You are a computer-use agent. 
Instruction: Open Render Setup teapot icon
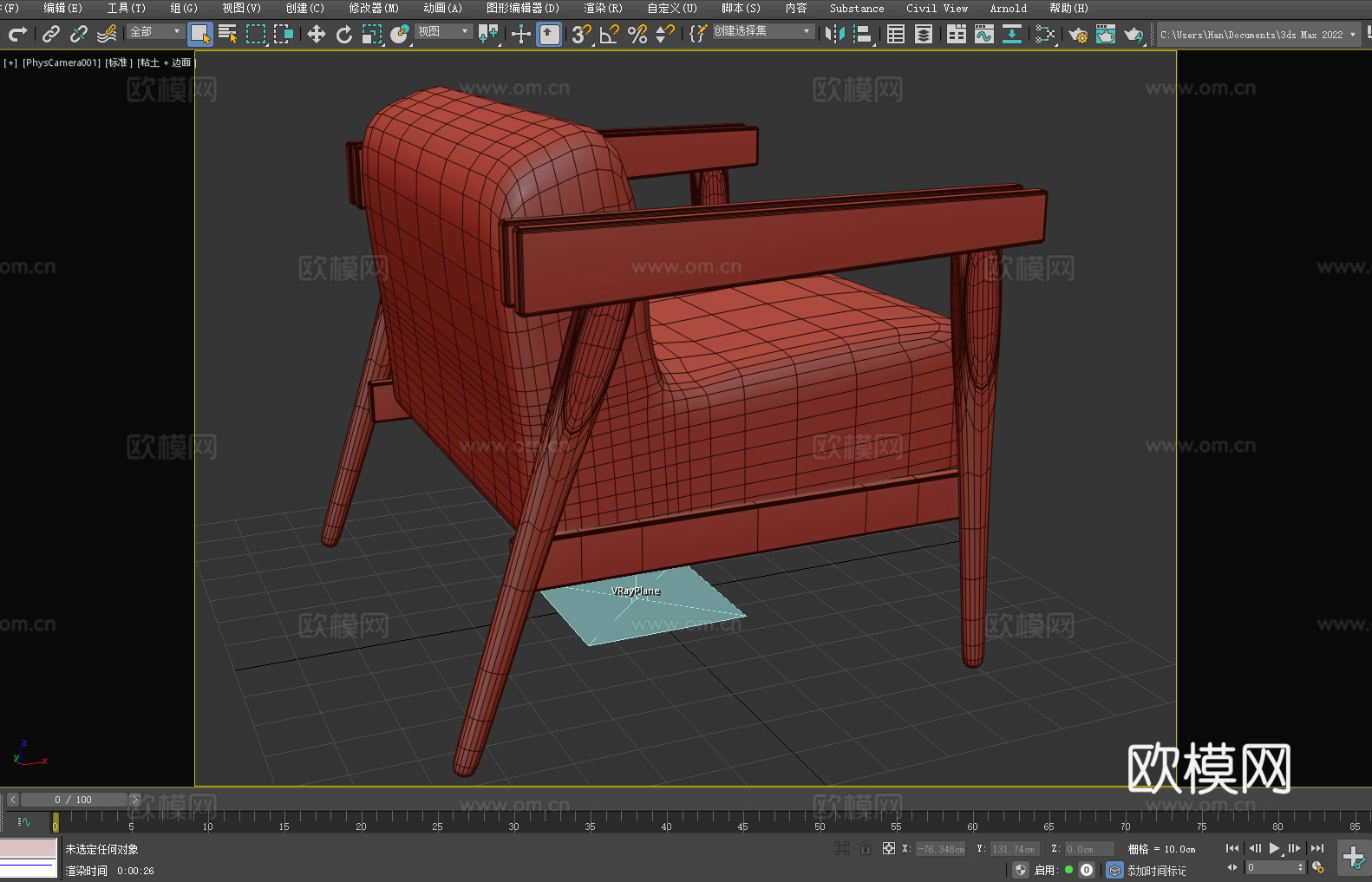pos(1078,34)
